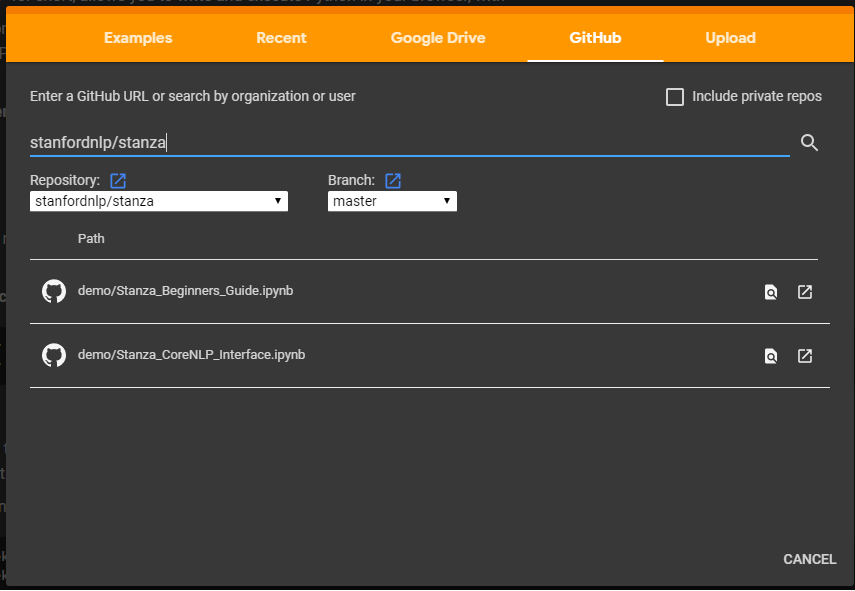Expand the Branch dropdown showing master
The image size is (855, 591).
[x=392, y=201]
